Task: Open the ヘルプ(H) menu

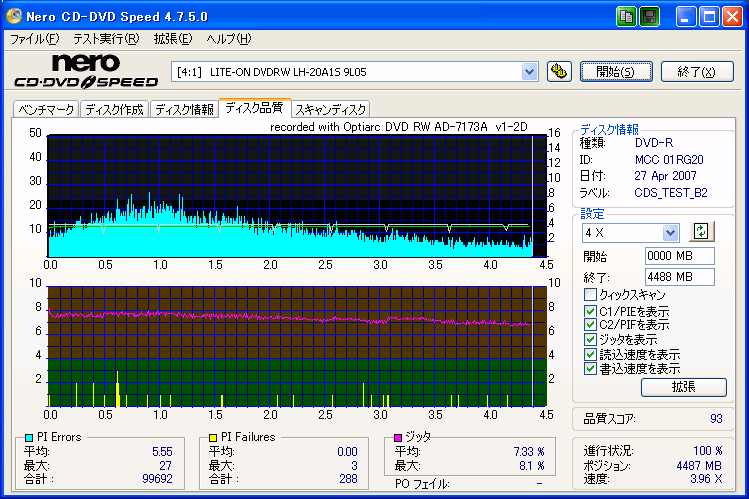Action: tap(228, 39)
